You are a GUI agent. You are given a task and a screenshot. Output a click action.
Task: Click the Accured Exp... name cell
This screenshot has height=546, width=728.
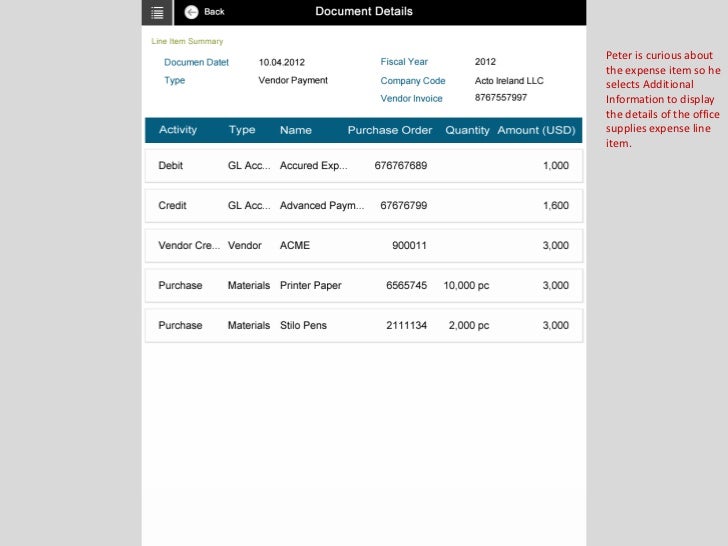pos(313,166)
